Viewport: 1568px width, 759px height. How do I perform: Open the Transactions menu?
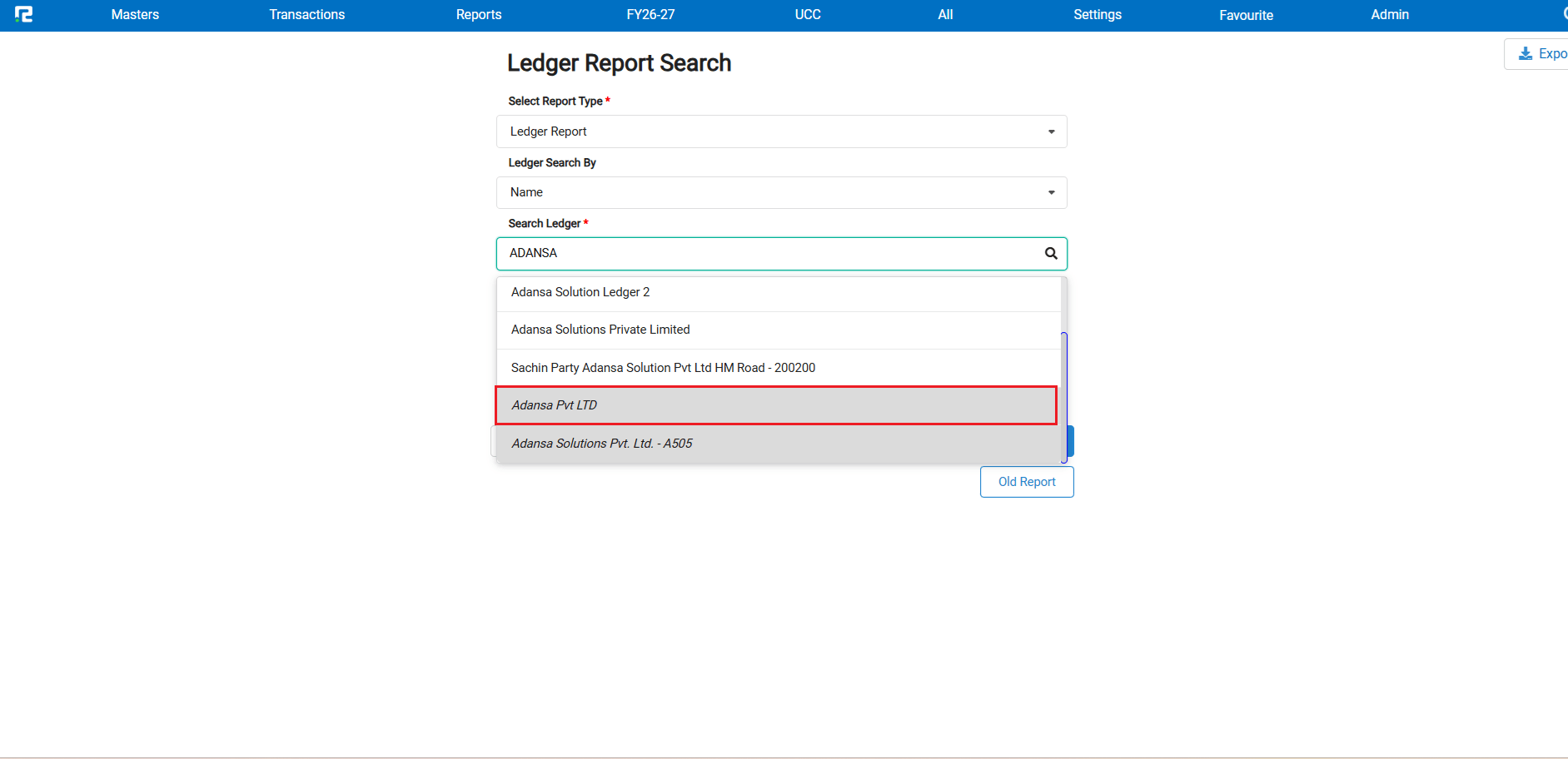point(306,14)
